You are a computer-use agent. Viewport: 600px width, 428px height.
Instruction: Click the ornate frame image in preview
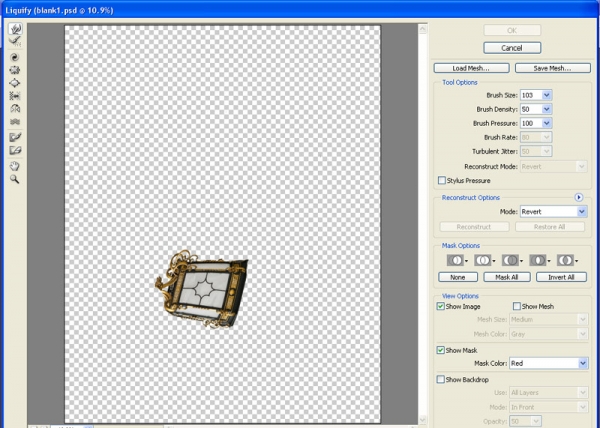coord(202,290)
